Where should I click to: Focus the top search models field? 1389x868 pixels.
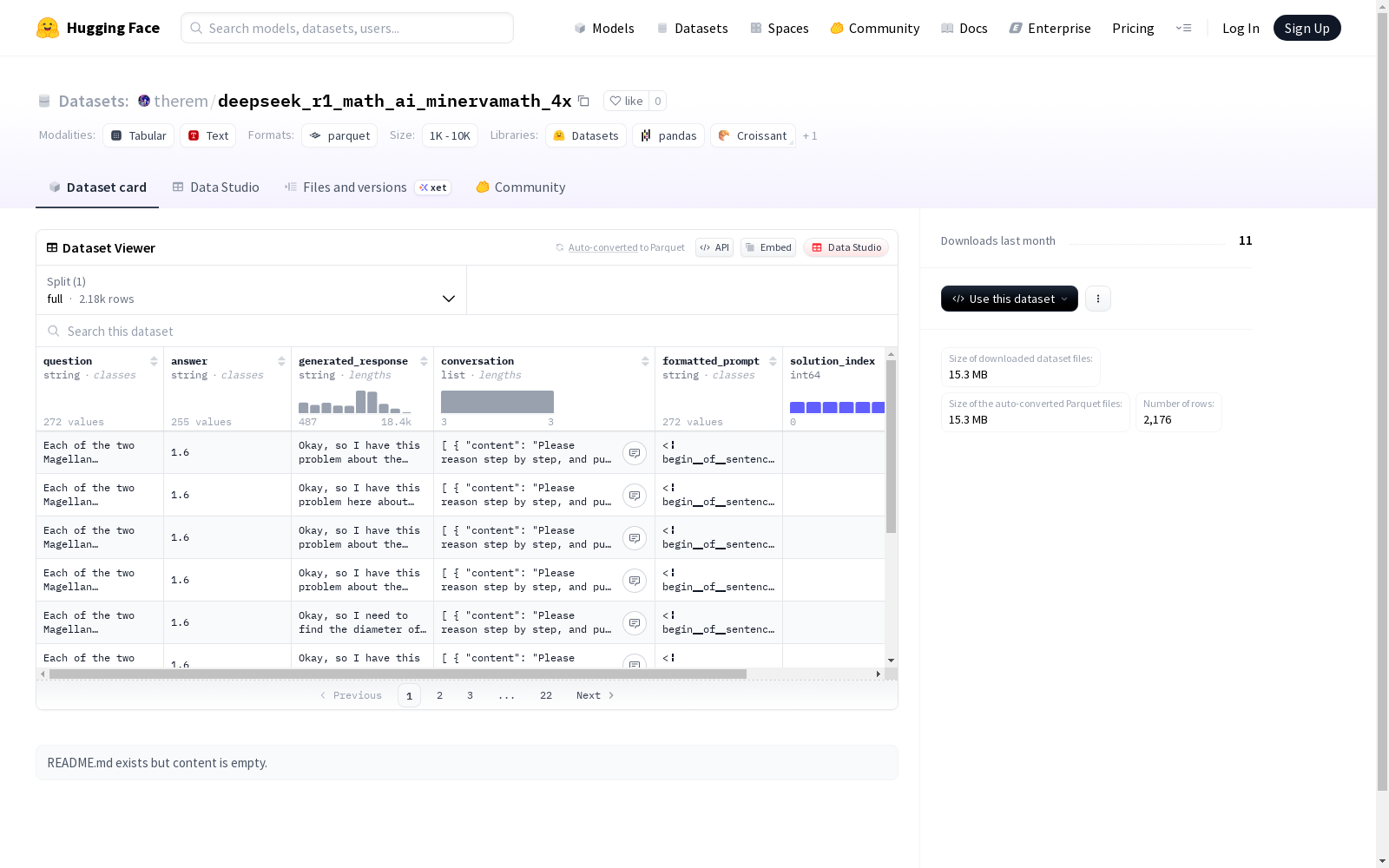(x=347, y=28)
